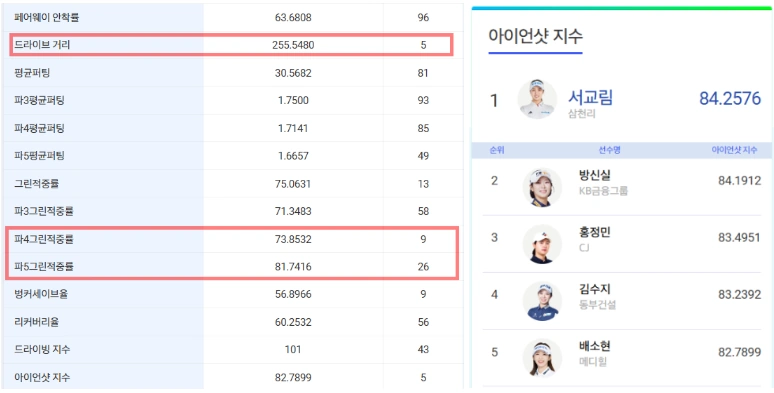Select 아이언샷 지수 row label in stats table
This screenshot has height=393, width=774.
42,378
